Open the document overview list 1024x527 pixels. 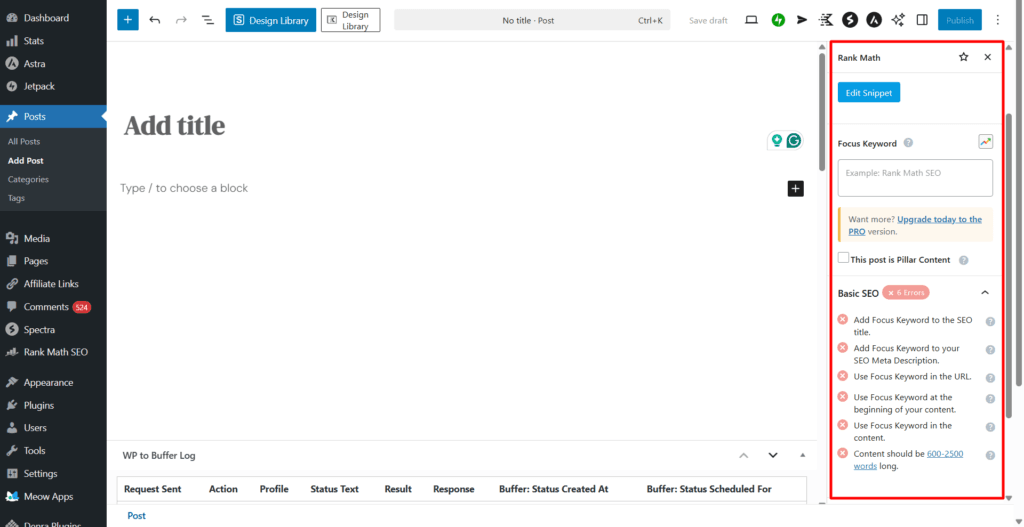(208, 20)
